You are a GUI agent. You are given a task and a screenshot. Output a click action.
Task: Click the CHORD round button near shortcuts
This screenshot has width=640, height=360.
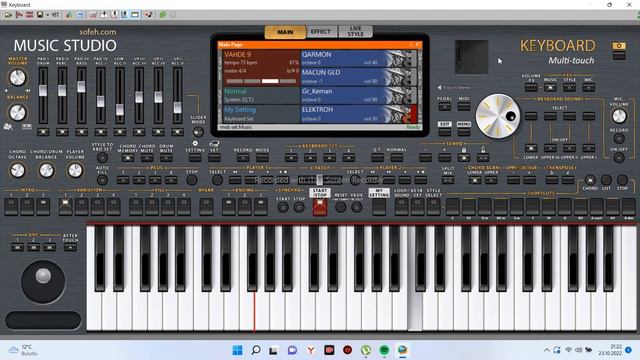pos(590,180)
